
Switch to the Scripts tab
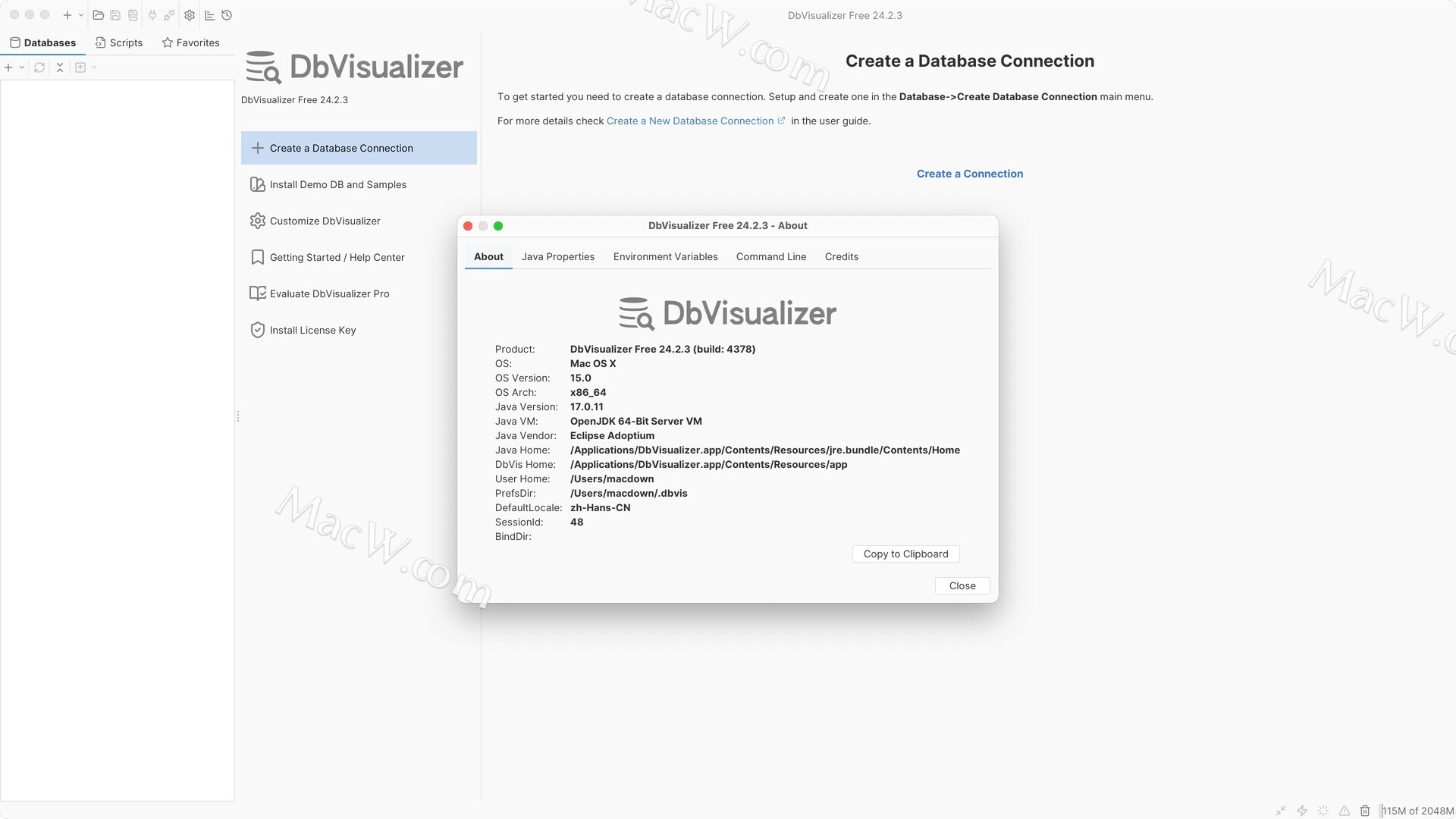(119, 42)
